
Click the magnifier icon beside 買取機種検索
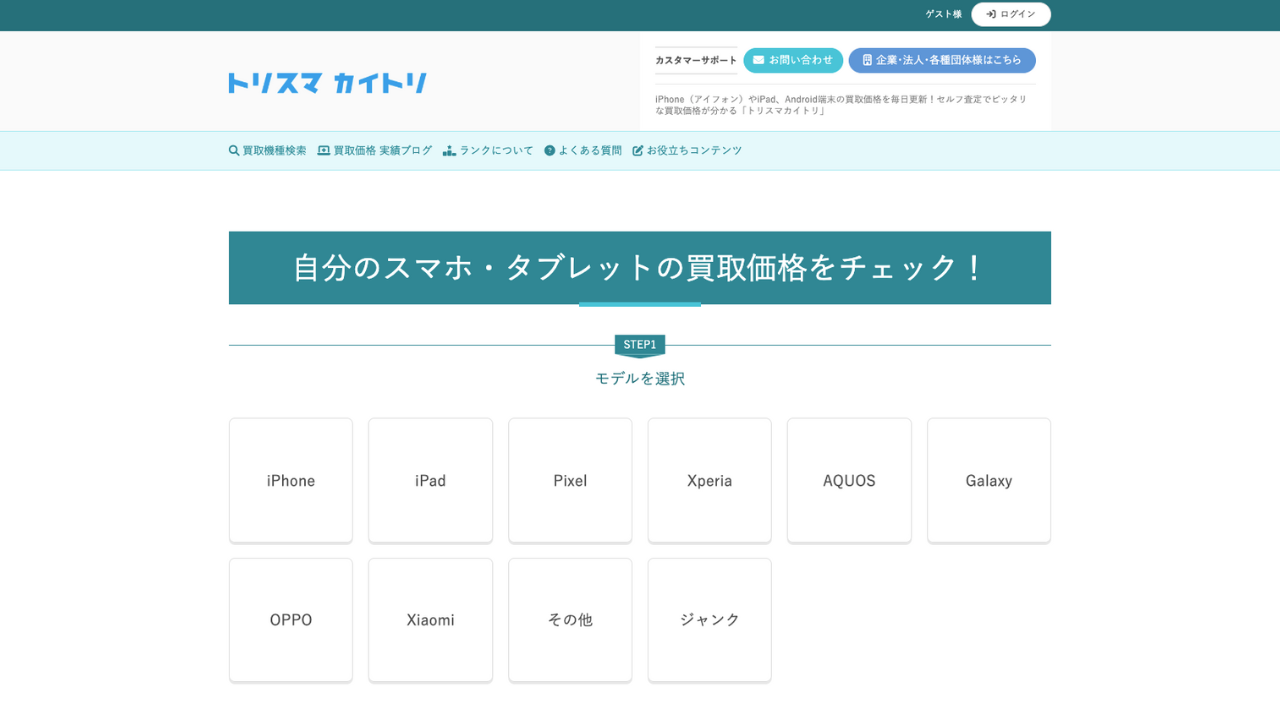pos(234,151)
